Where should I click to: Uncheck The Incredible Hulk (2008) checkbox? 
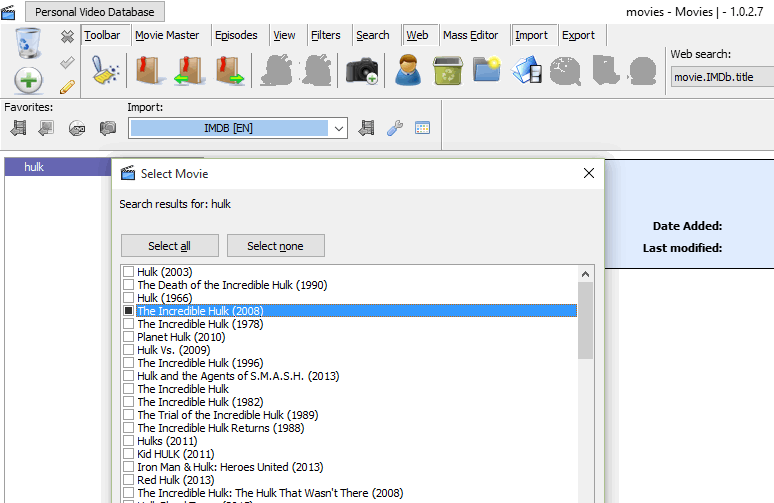pos(129,310)
